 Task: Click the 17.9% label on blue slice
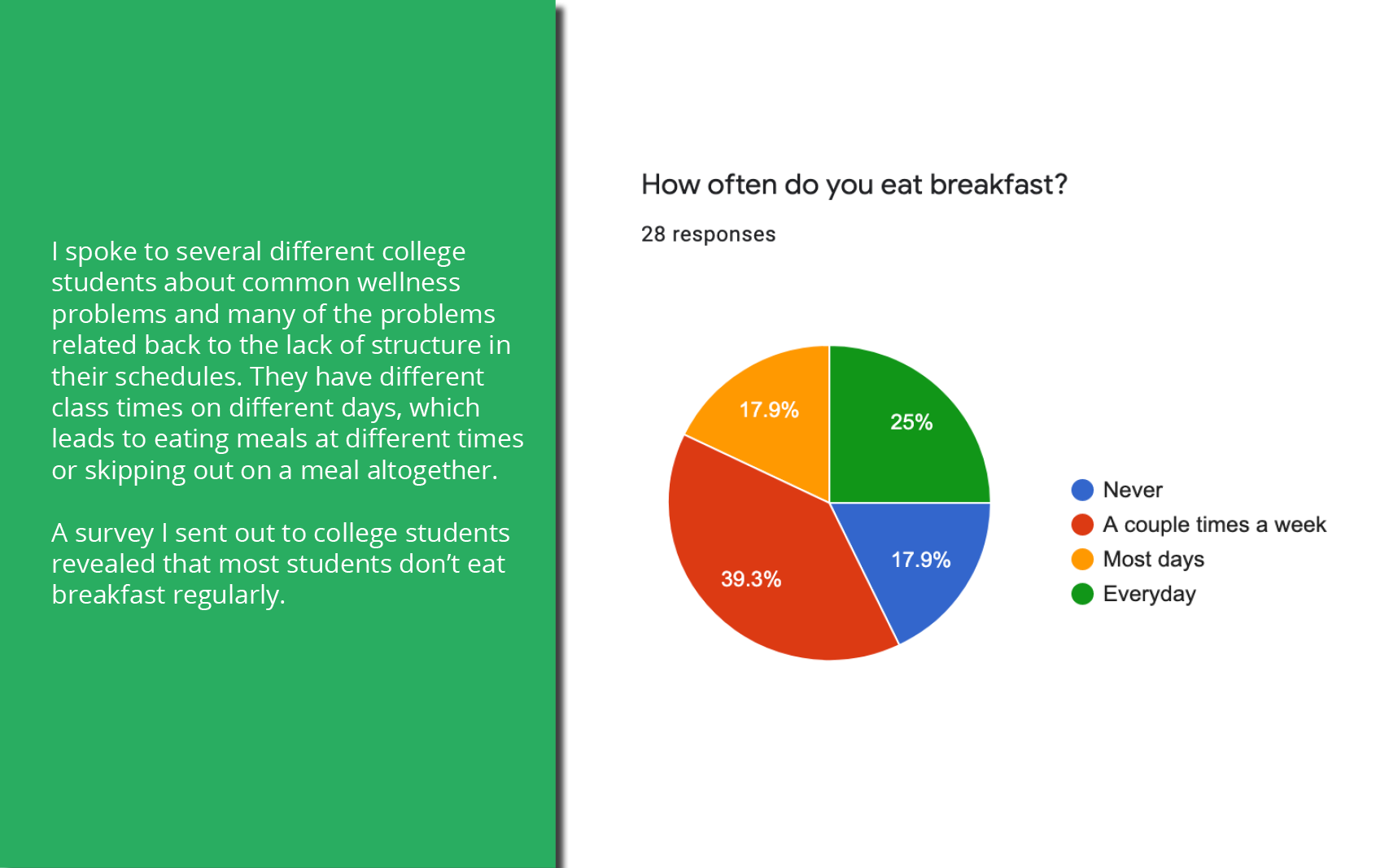click(920, 560)
